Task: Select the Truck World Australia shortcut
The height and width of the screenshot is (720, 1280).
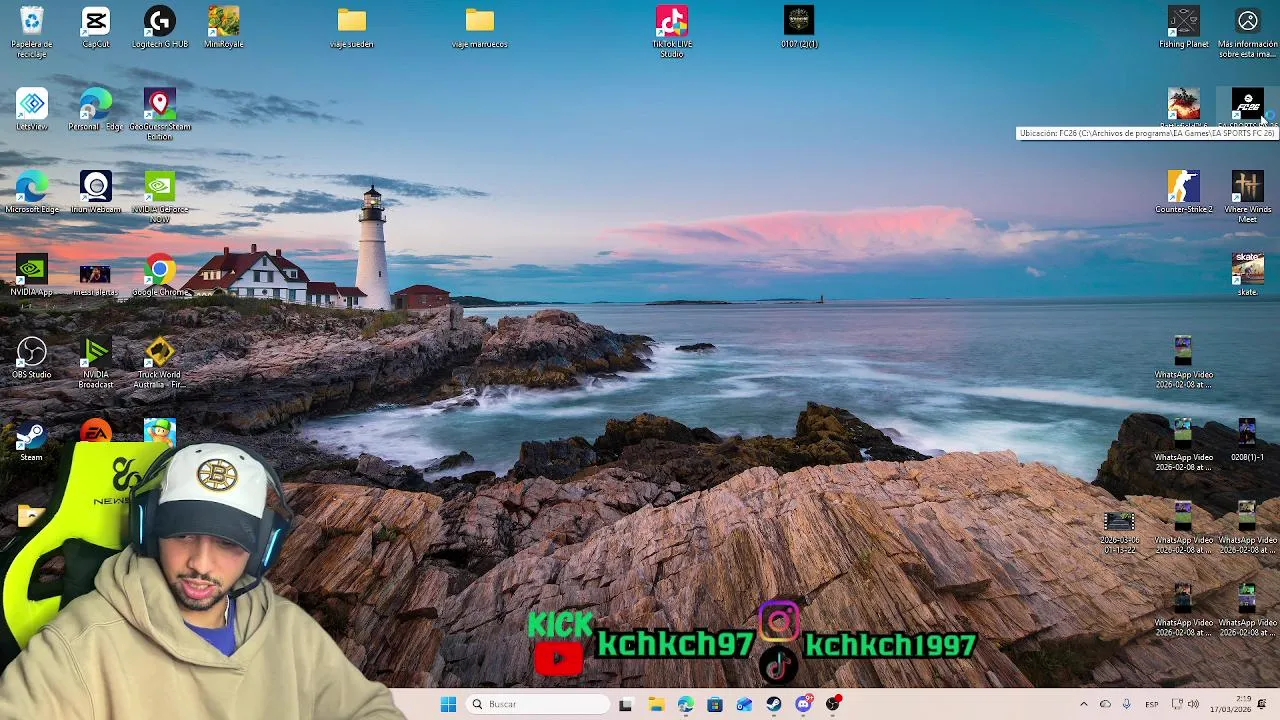Action: (160, 363)
